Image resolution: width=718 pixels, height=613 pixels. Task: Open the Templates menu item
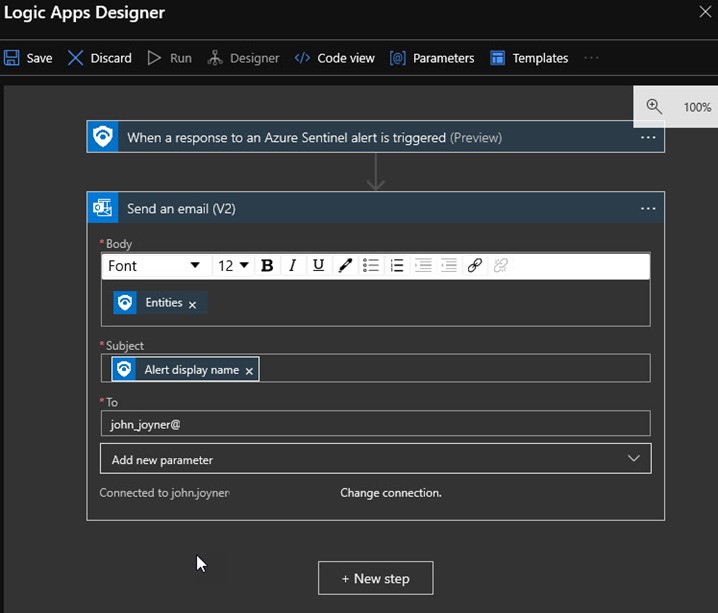529,58
